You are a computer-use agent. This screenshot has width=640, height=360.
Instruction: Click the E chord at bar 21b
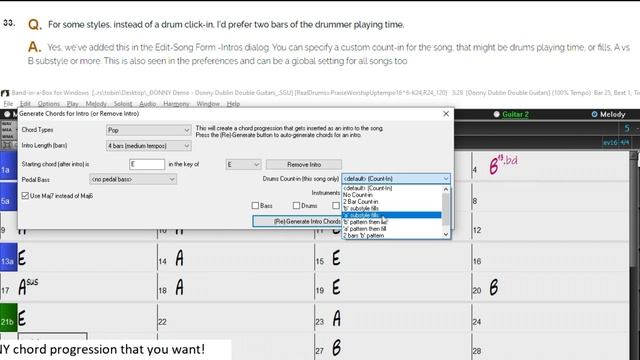point(22,318)
